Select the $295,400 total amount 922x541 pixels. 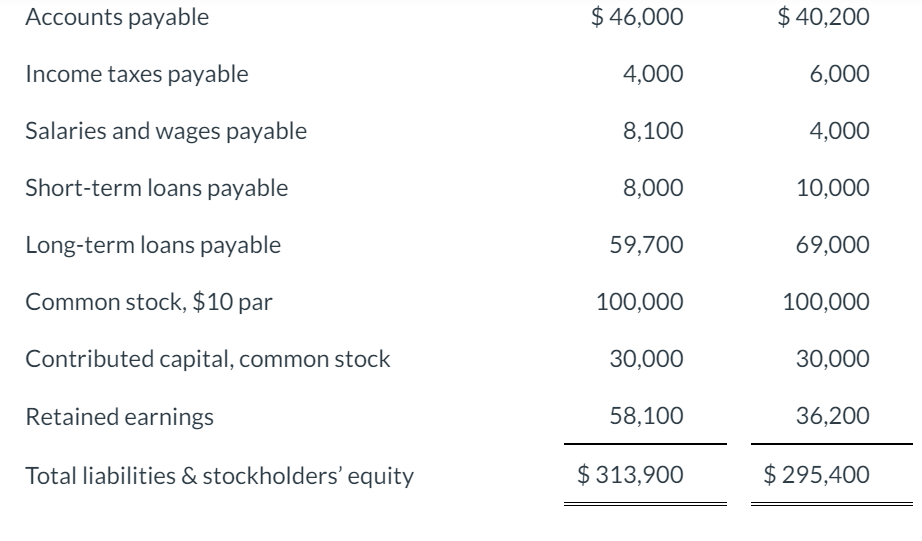coord(817,475)
